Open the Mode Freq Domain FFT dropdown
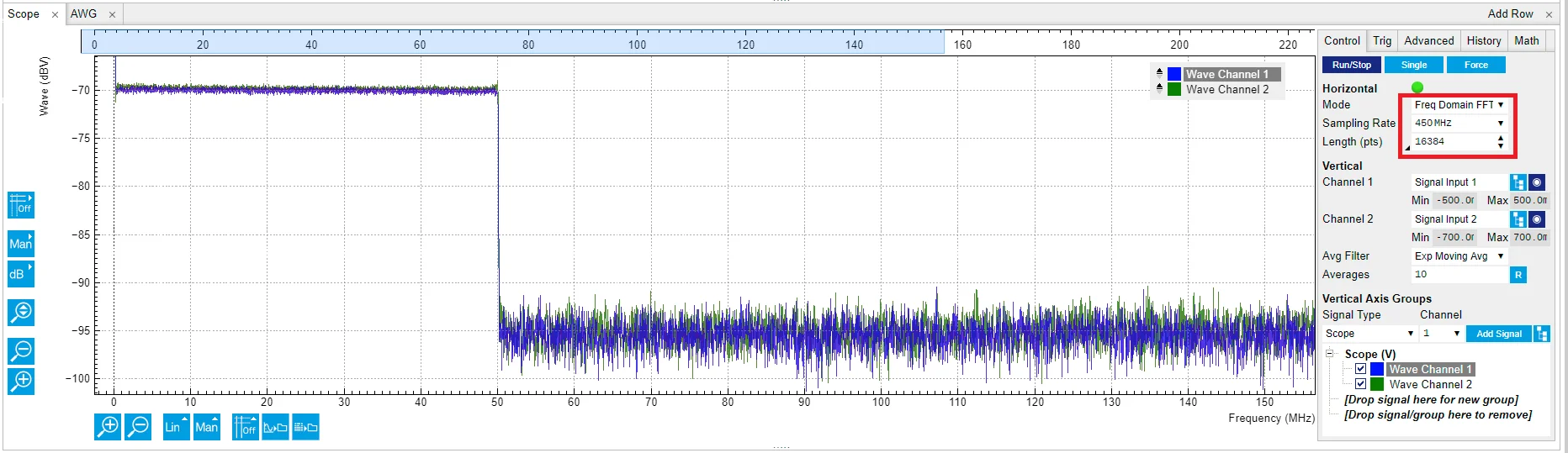This screenshot has height=453, width=1568. [1459, 105]
